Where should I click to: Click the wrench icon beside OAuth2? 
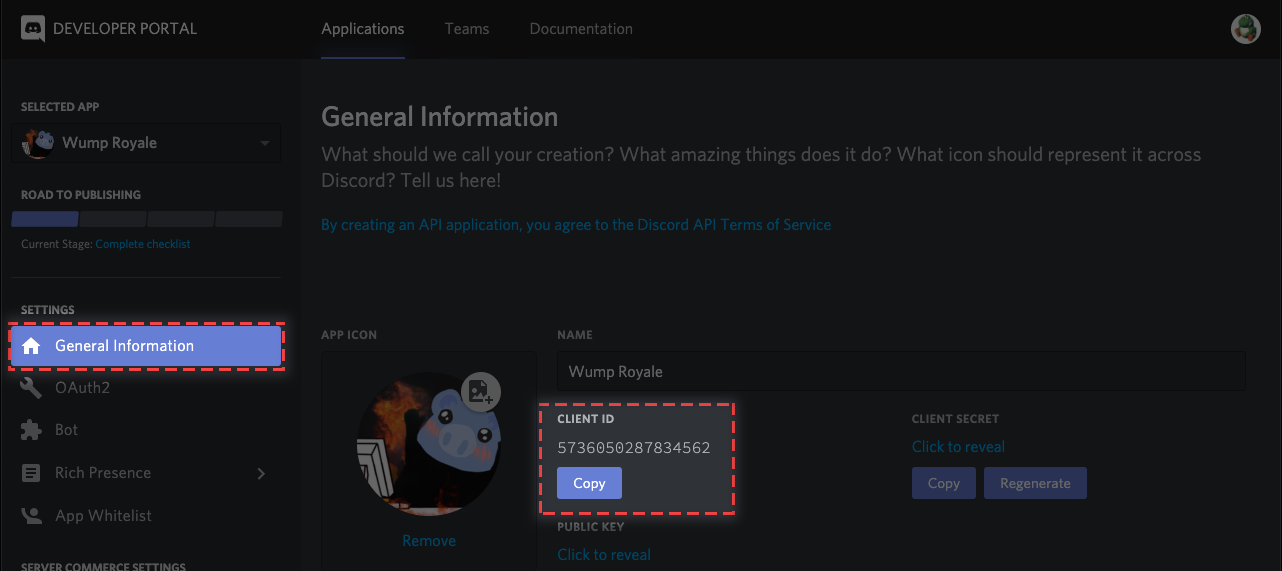[31, 388]
